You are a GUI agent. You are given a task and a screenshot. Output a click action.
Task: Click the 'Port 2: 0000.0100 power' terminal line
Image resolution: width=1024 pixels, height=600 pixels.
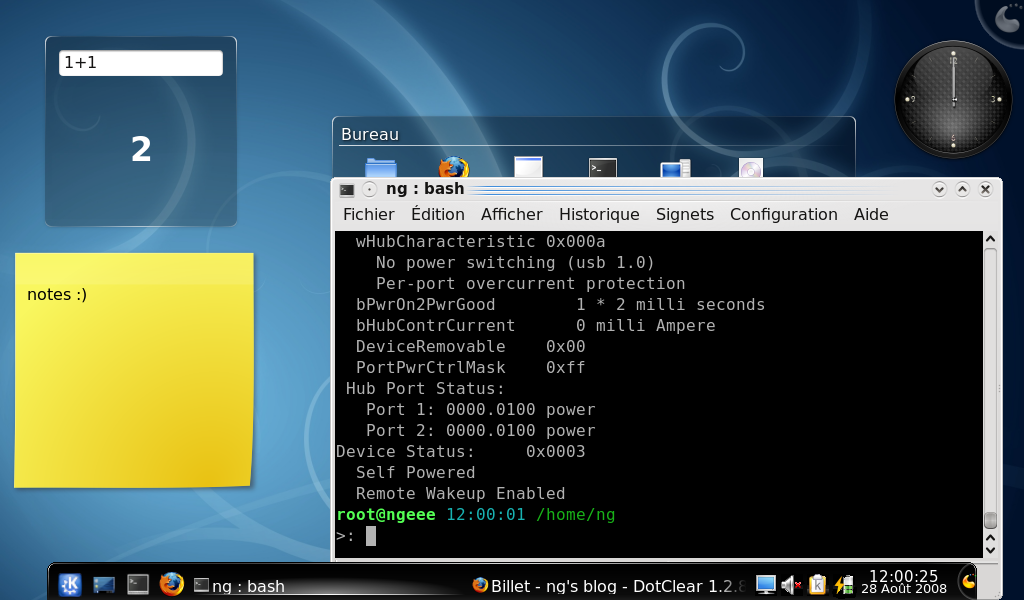[x=480, y=430]
